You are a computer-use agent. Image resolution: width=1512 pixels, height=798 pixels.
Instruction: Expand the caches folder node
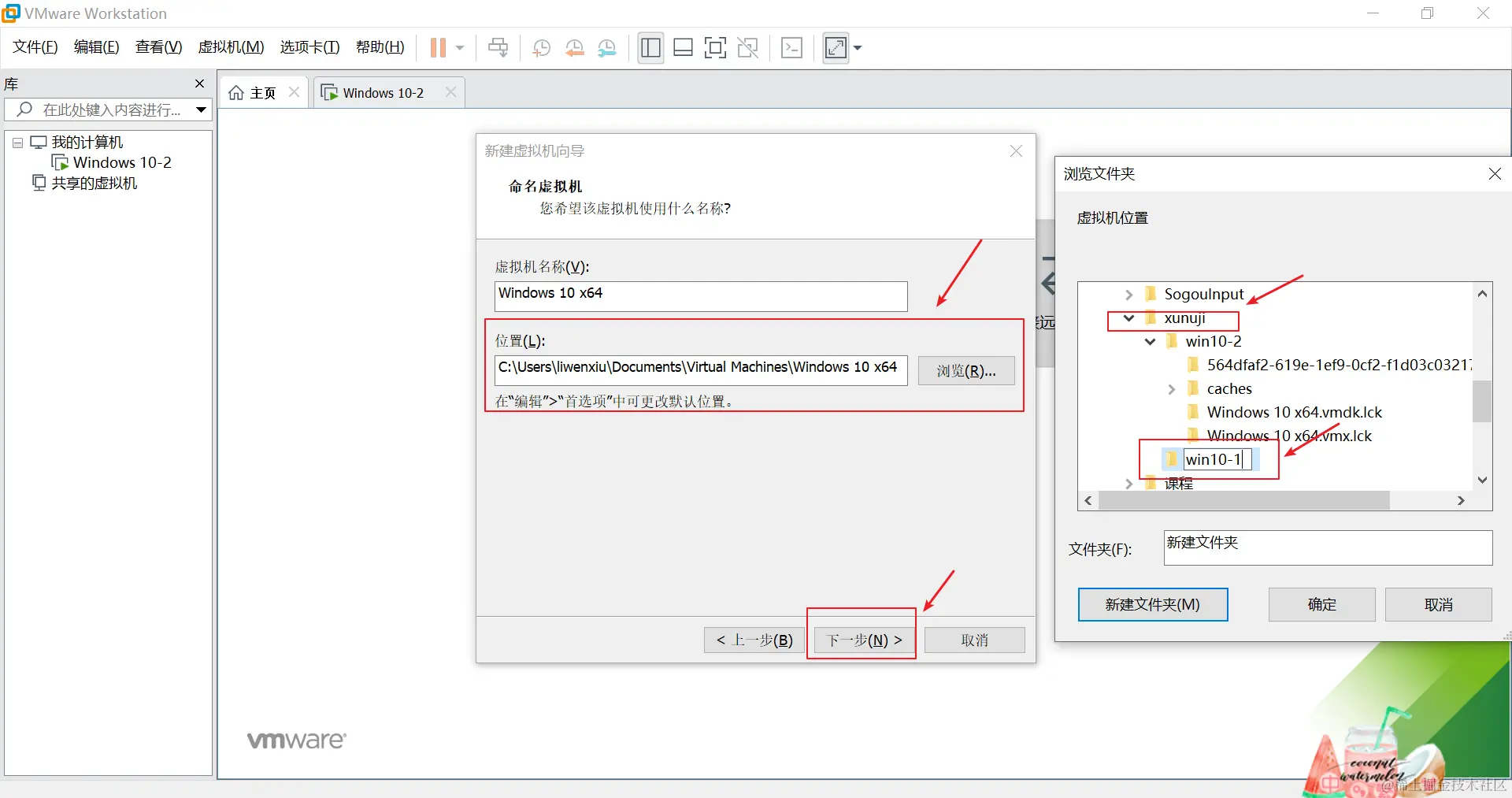[x=1171, y=389]
